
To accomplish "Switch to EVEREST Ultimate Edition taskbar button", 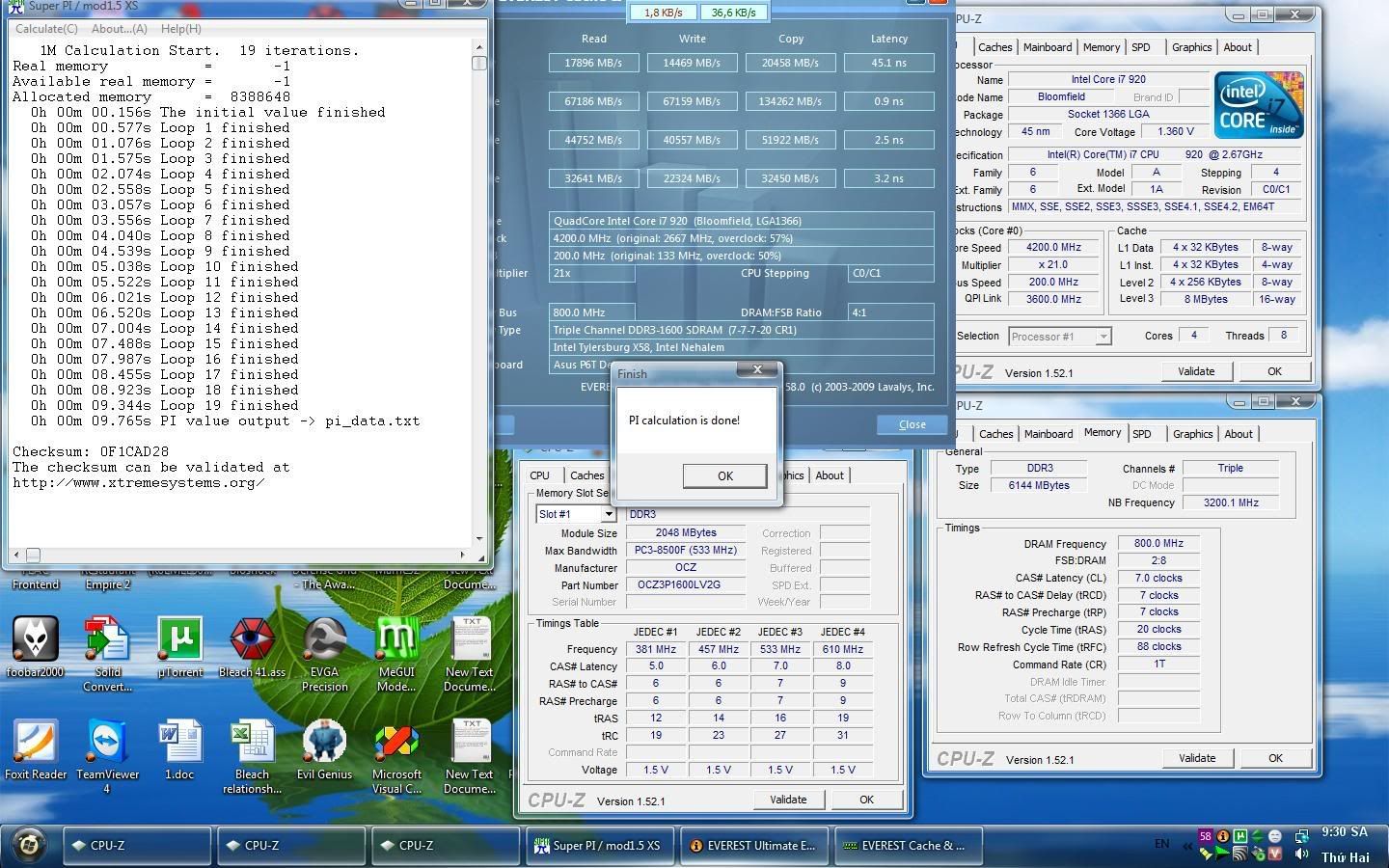I will (752, 845).
